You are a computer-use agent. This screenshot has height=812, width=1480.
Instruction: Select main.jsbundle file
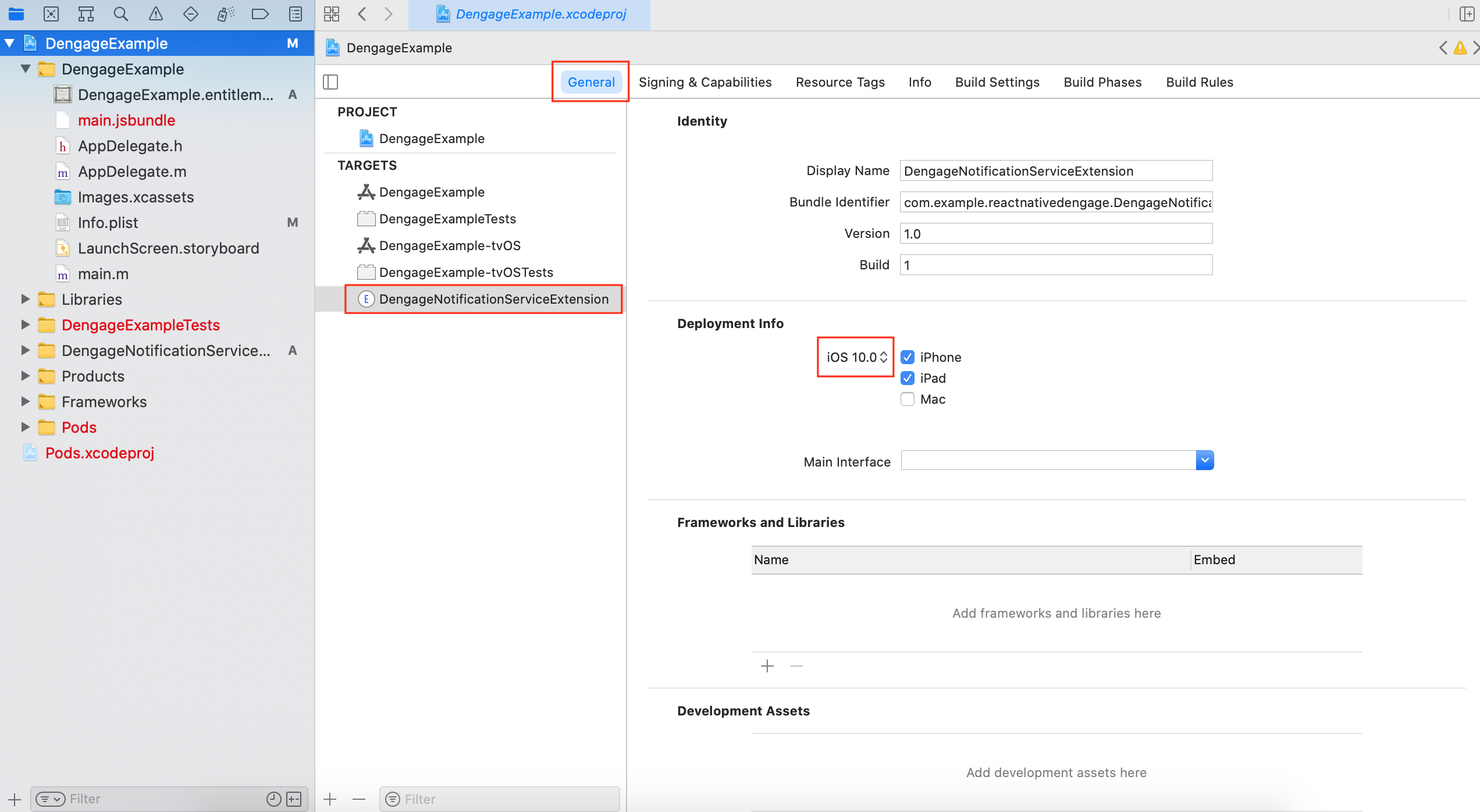126,120
